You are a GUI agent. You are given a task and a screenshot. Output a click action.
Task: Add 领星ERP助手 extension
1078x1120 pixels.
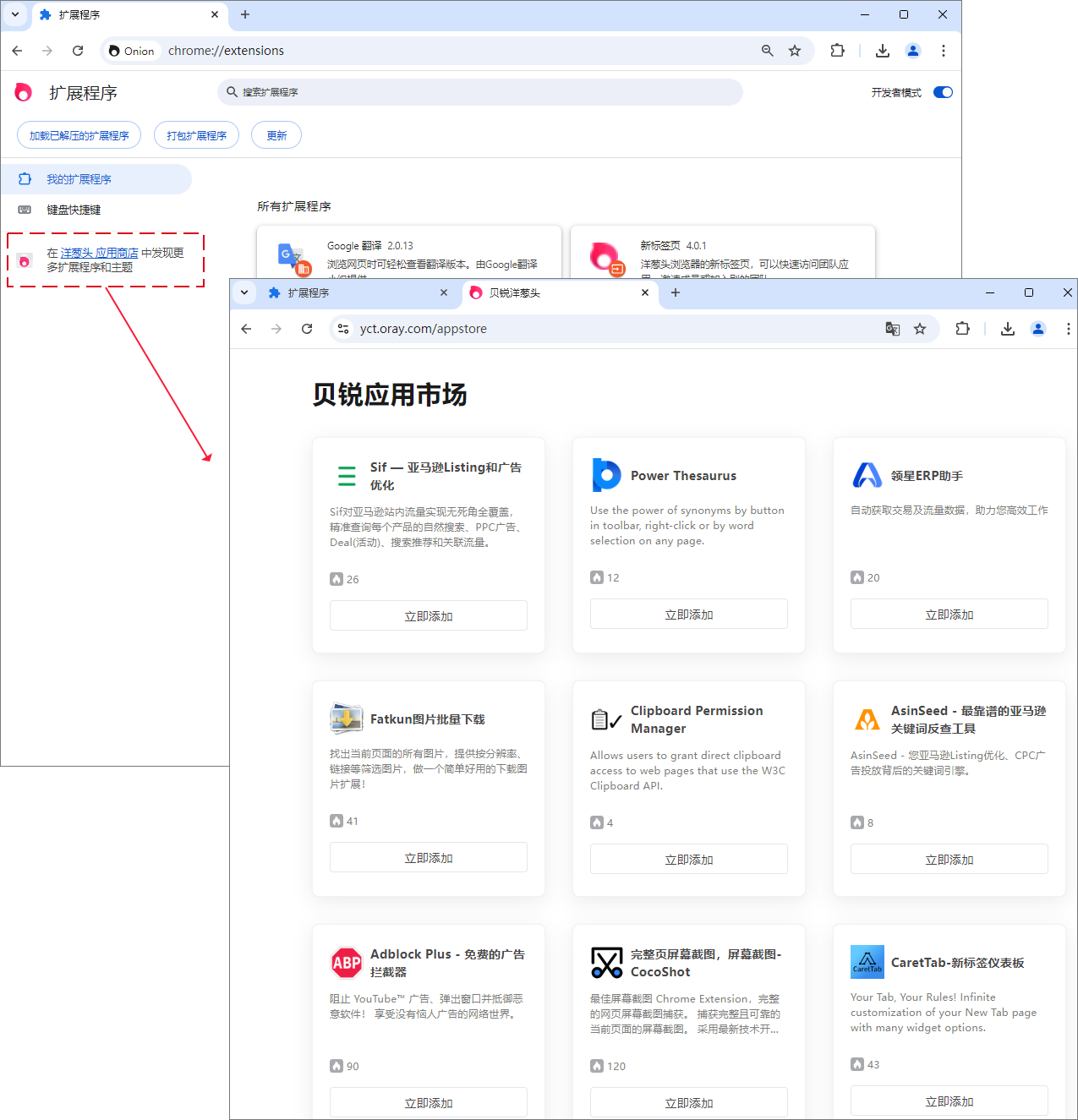[x=949, y=615]
